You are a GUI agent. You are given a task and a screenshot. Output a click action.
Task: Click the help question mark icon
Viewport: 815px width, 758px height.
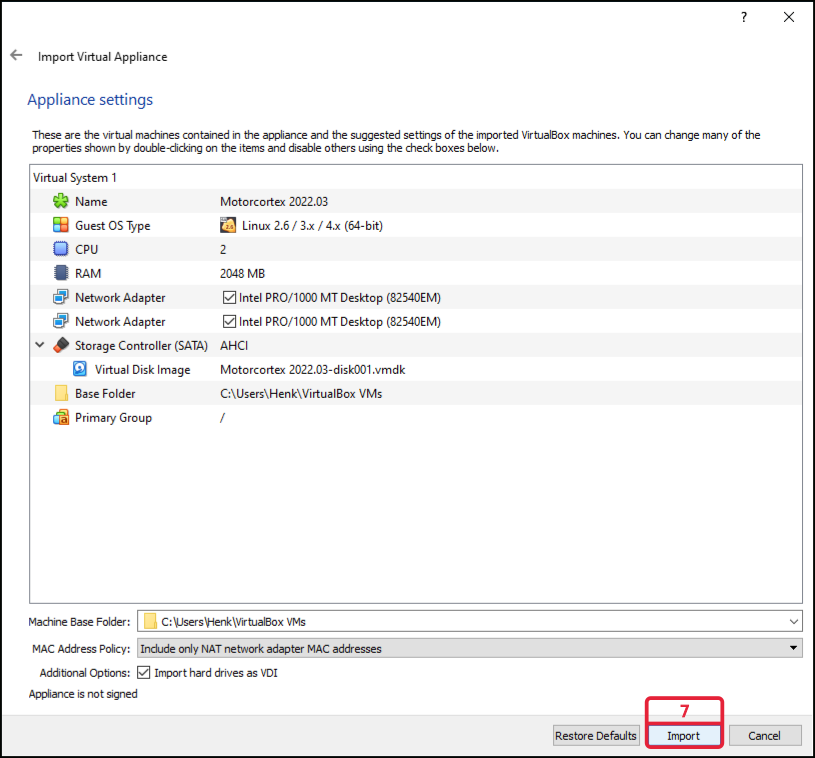coord(744,17)
